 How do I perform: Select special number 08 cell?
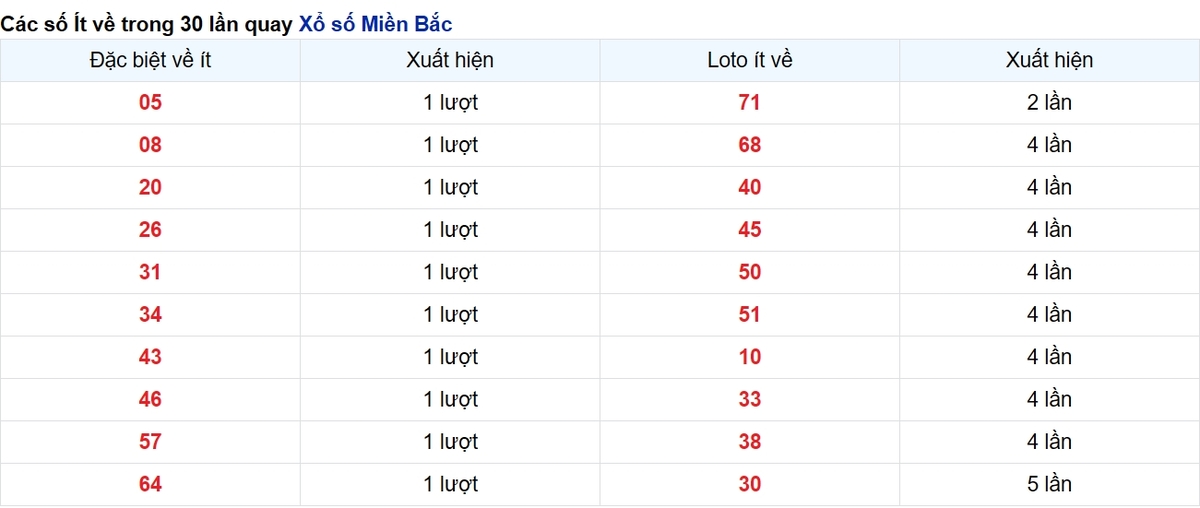pos(150,145)
